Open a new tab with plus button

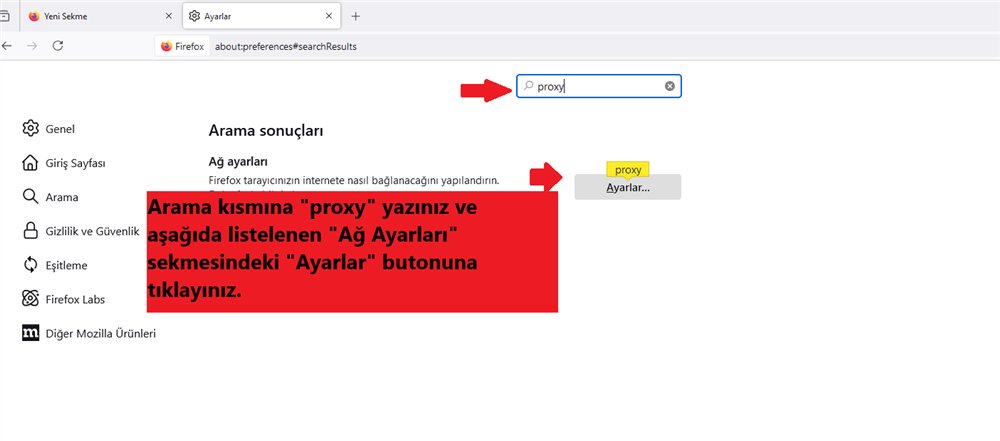pos(356,17)
